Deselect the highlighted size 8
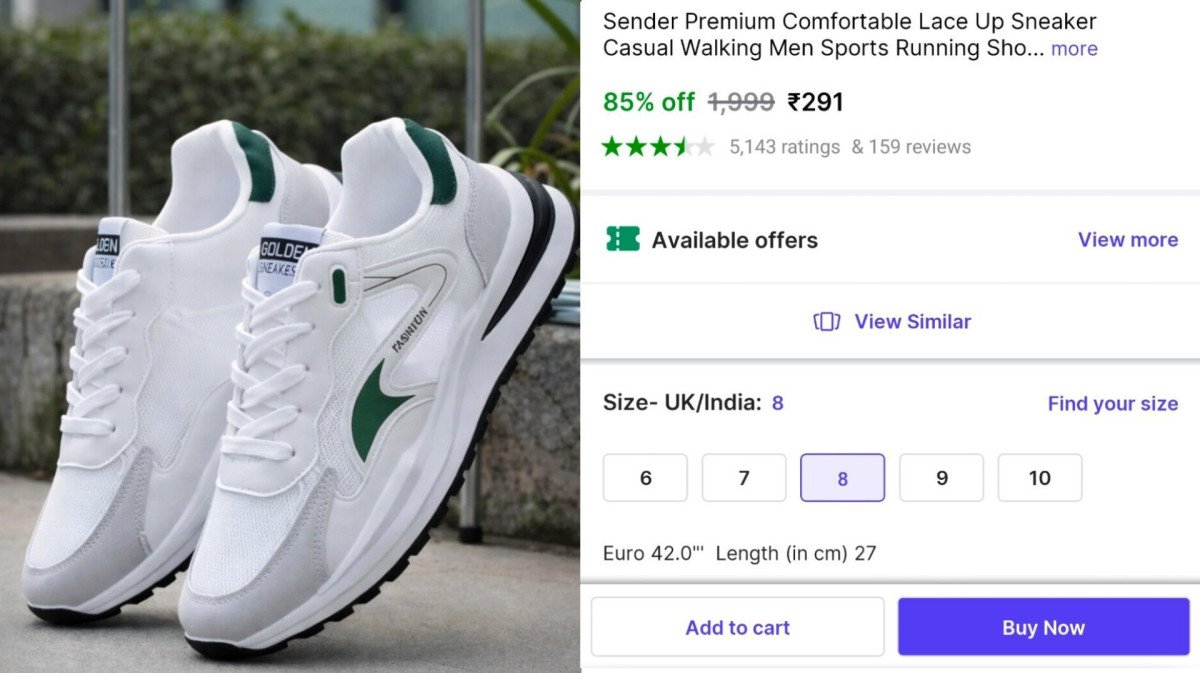 pyautogui.click(x=842, y=477)
